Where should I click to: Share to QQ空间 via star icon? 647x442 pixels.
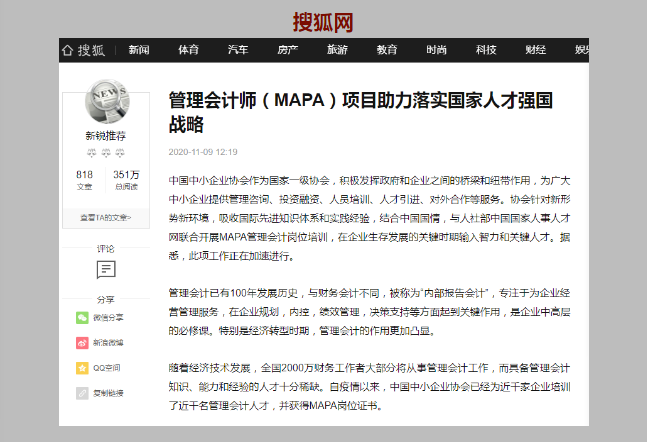tap(82, 368)
